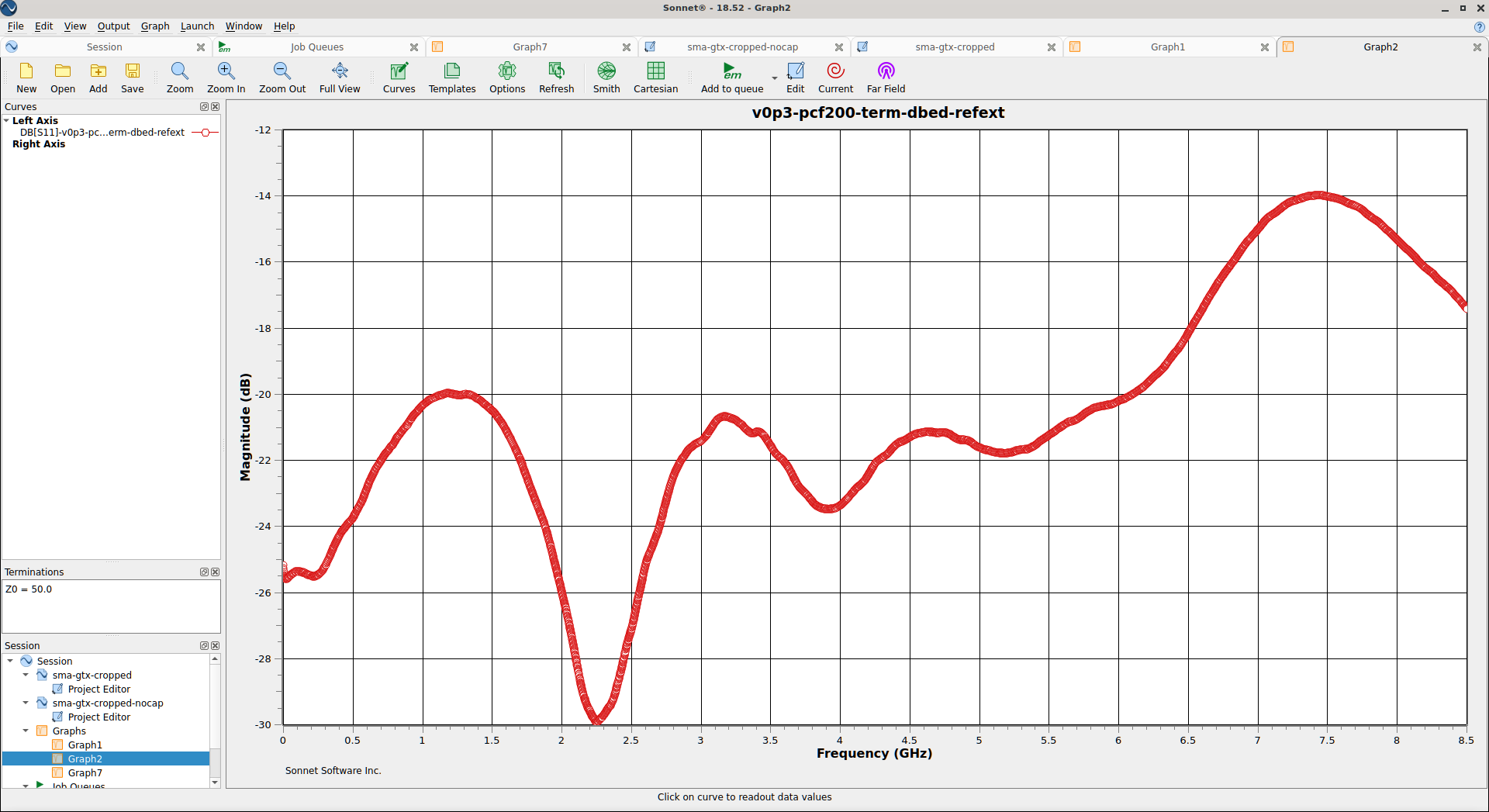Image resolution: width=1489 pixels, height=812 pixels.
Task: Reset plot with Full View
Action: tap(340, 78)
